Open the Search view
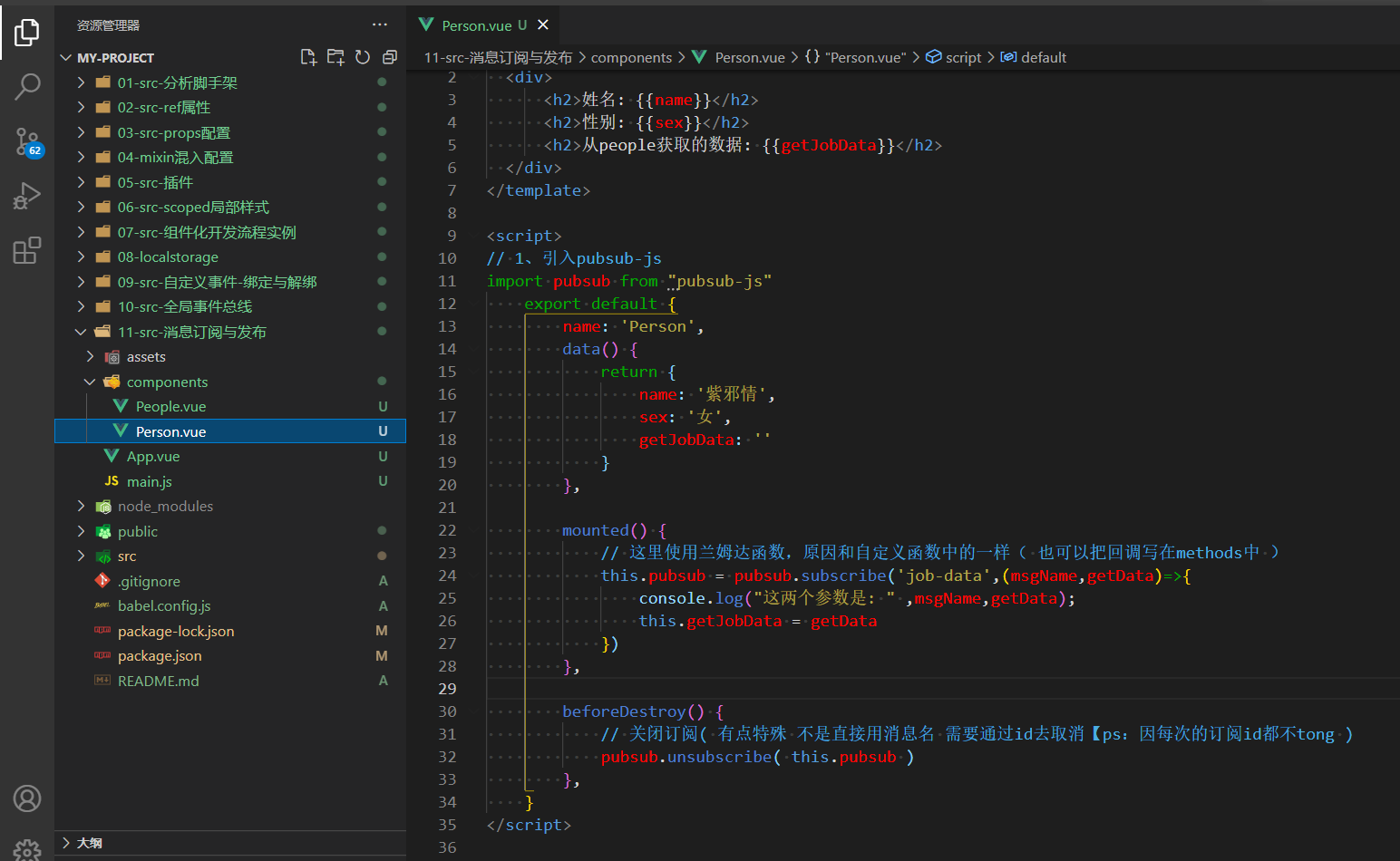 (27, 87)
